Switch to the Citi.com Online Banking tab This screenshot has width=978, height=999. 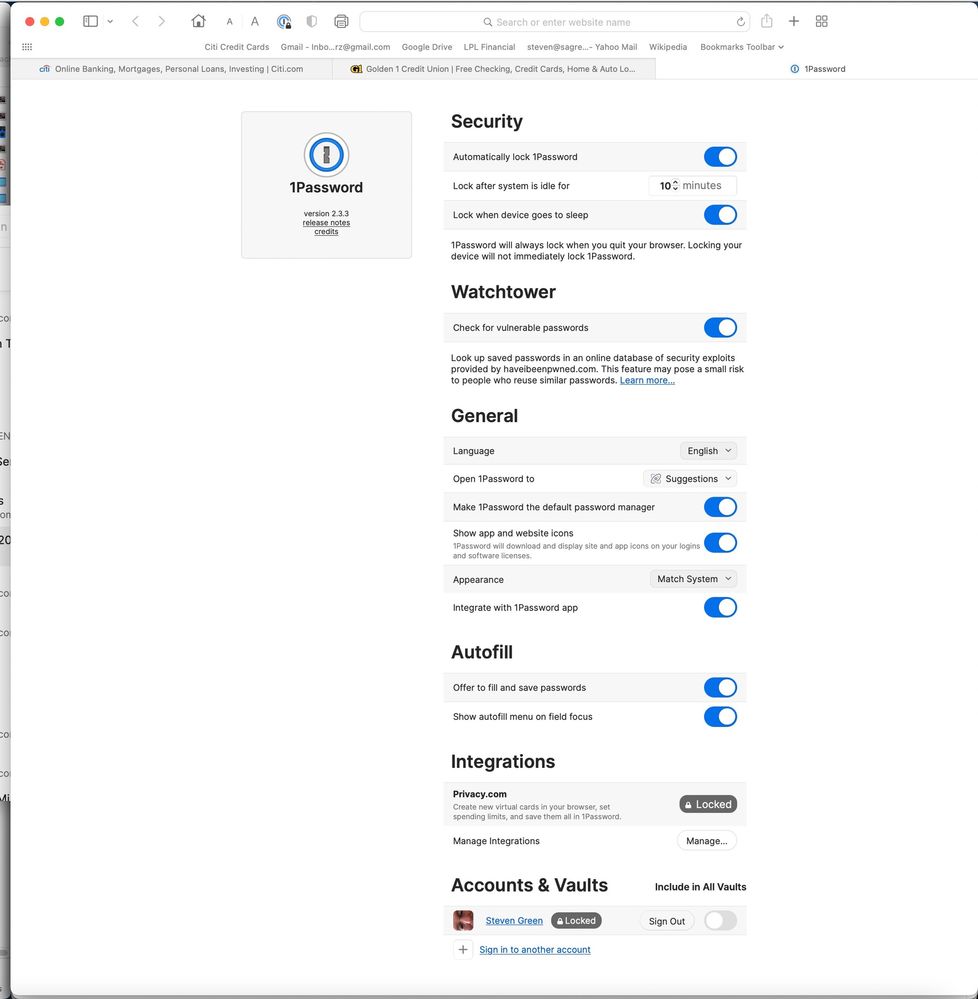pyautogui.click(x=171, y=69)
